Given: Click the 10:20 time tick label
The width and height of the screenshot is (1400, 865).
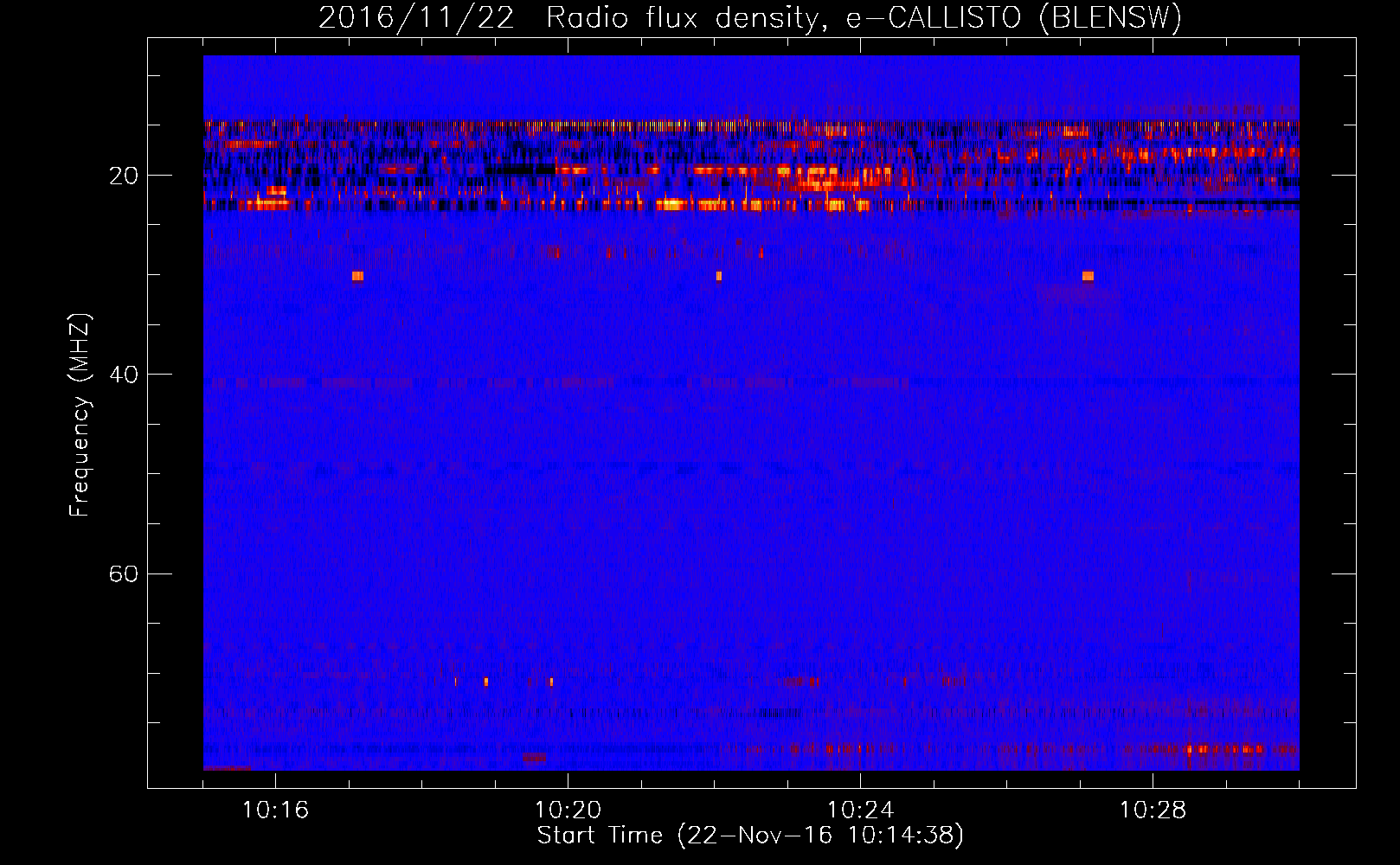Looking at the screenshot, I should click(x=568, y=811).
